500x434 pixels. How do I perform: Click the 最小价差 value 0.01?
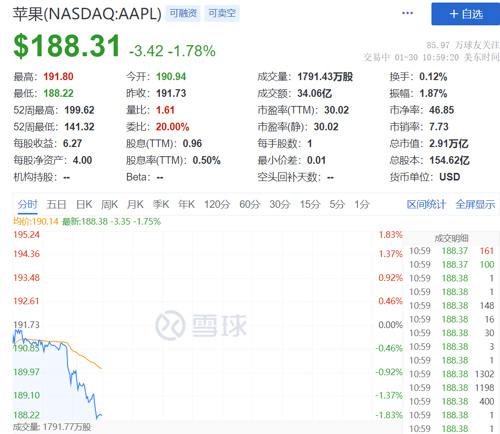pyautogui.click(x=316, y=160)
